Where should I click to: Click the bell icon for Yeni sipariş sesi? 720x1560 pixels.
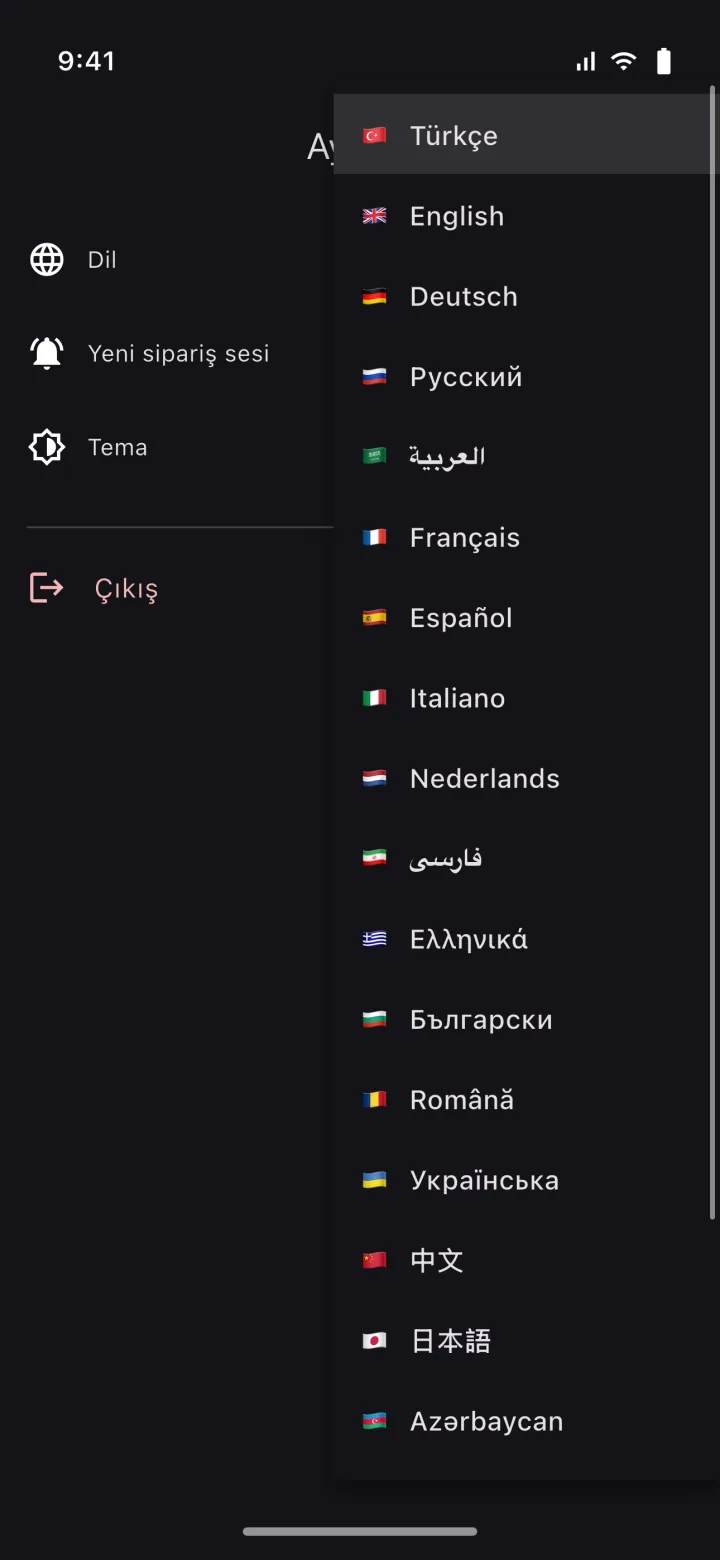click(47, 353)
